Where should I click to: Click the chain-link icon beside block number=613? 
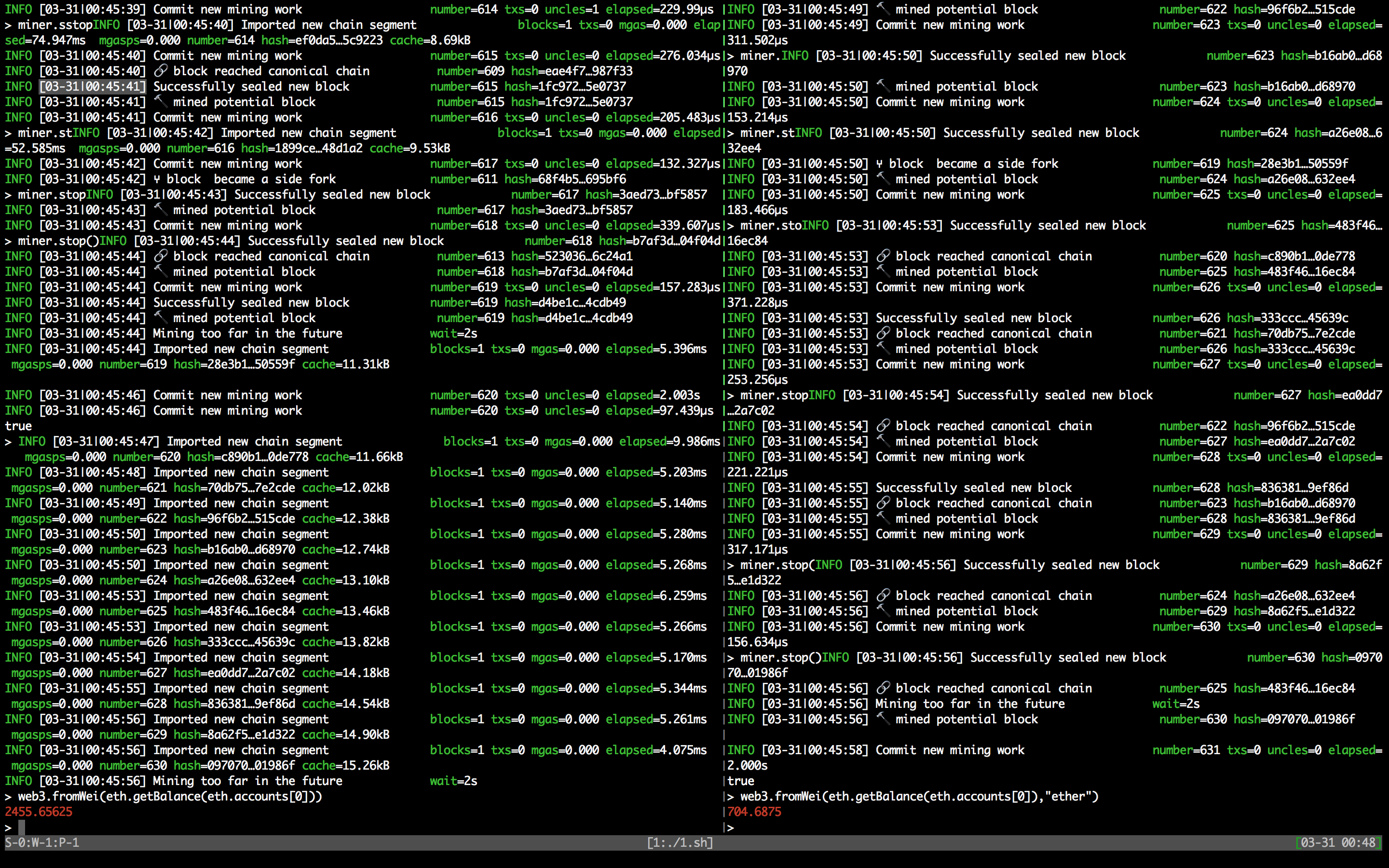tap(161, 256)
